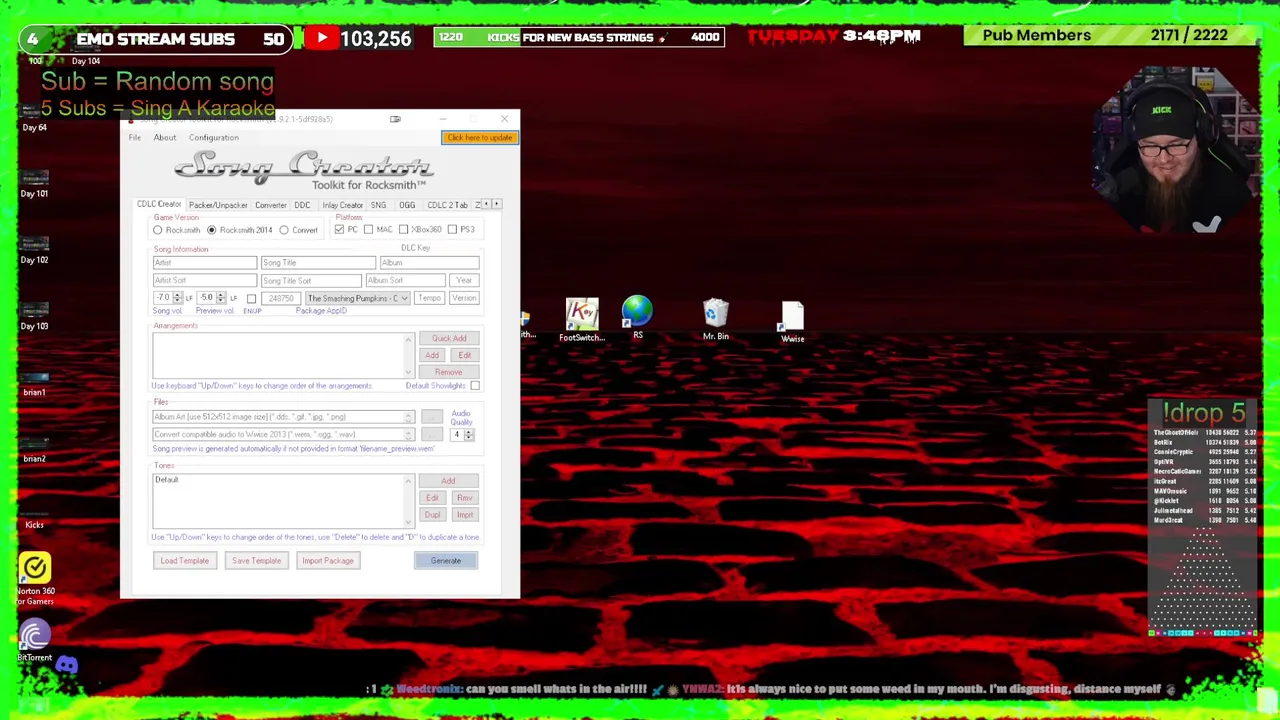The width and height of the screenshot is (1280, 720).
Task: Click the Rmv tone button
Action: point(465,498)
